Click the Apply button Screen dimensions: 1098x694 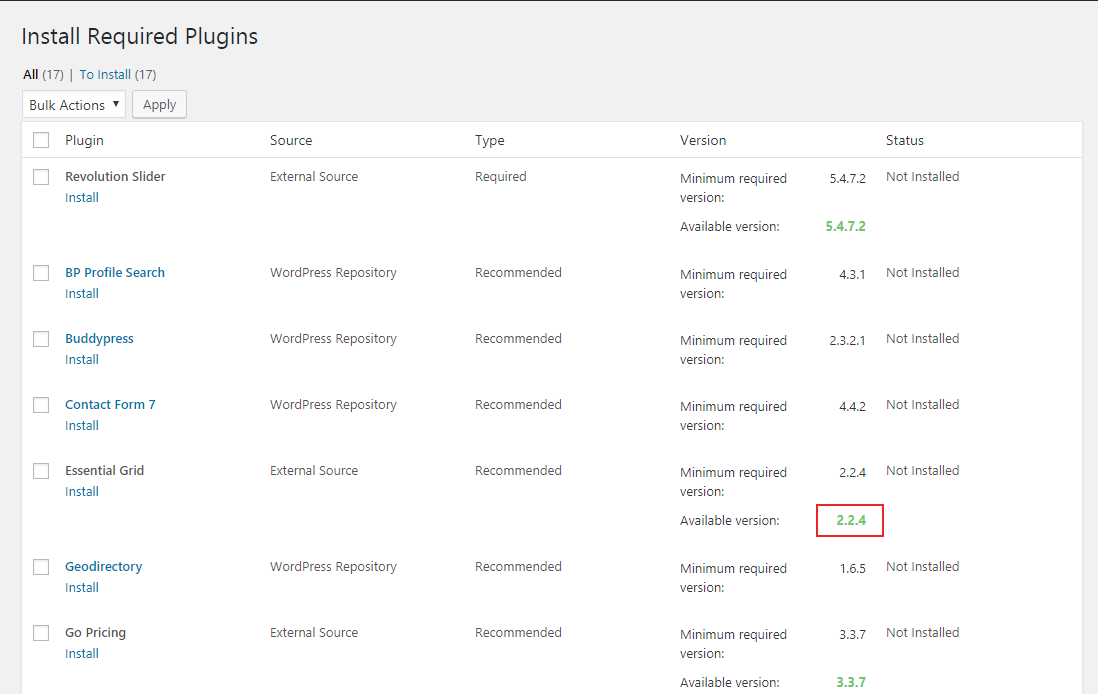(x=160, y=104)
